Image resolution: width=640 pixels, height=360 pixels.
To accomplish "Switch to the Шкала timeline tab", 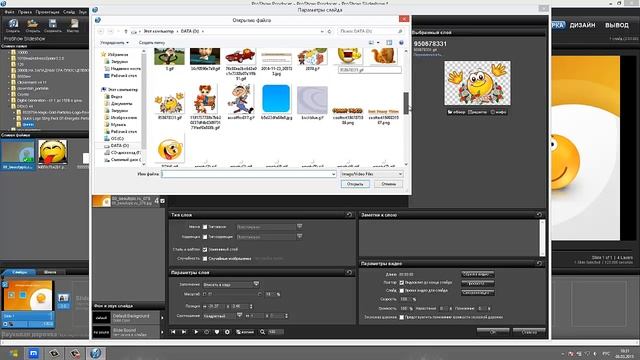I will (50, 272).
